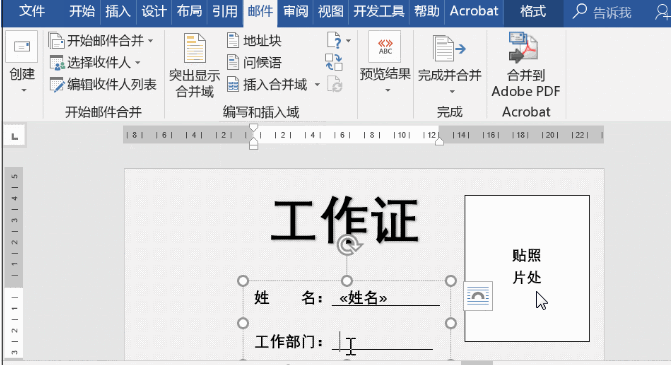Switch to the 视图 ribbon tab

pos(330,11)
